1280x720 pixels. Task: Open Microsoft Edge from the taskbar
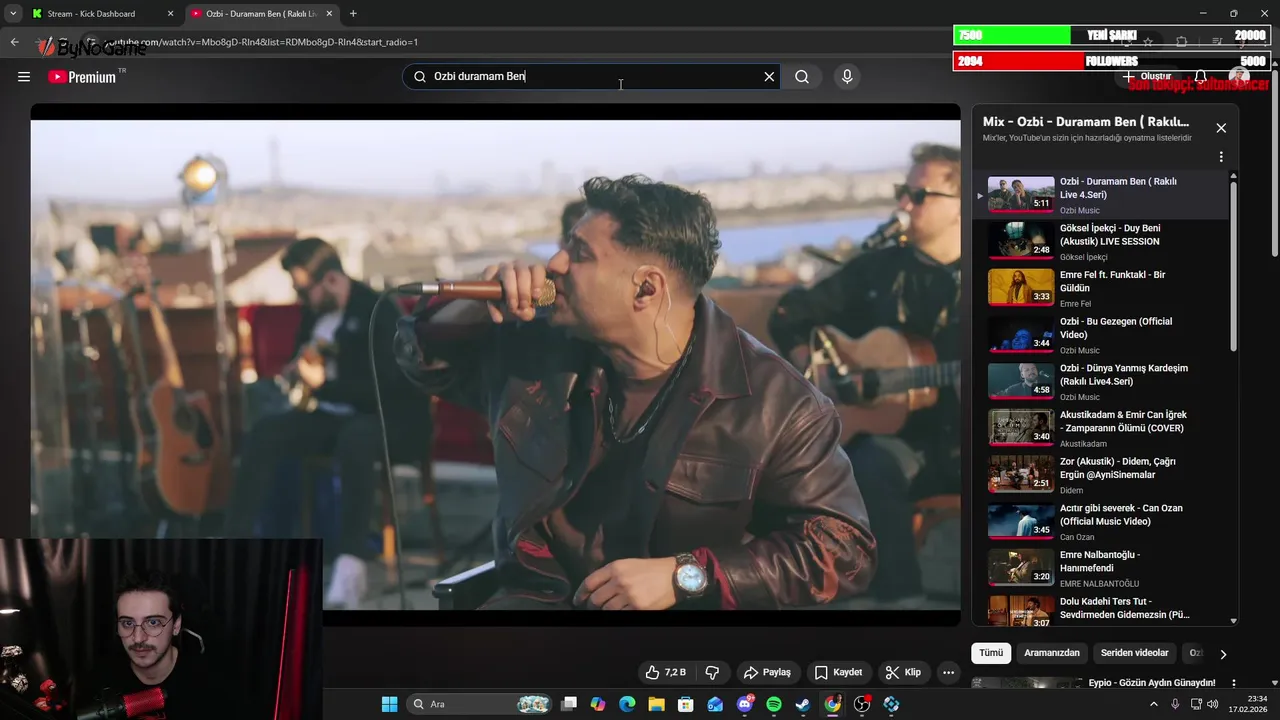click(627, 704)
